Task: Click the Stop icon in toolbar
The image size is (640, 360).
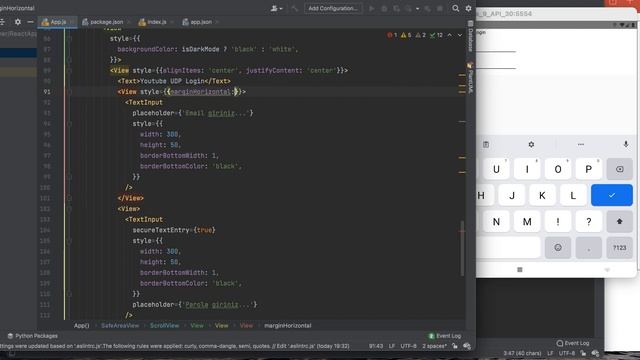Action: tap(440, 8)
